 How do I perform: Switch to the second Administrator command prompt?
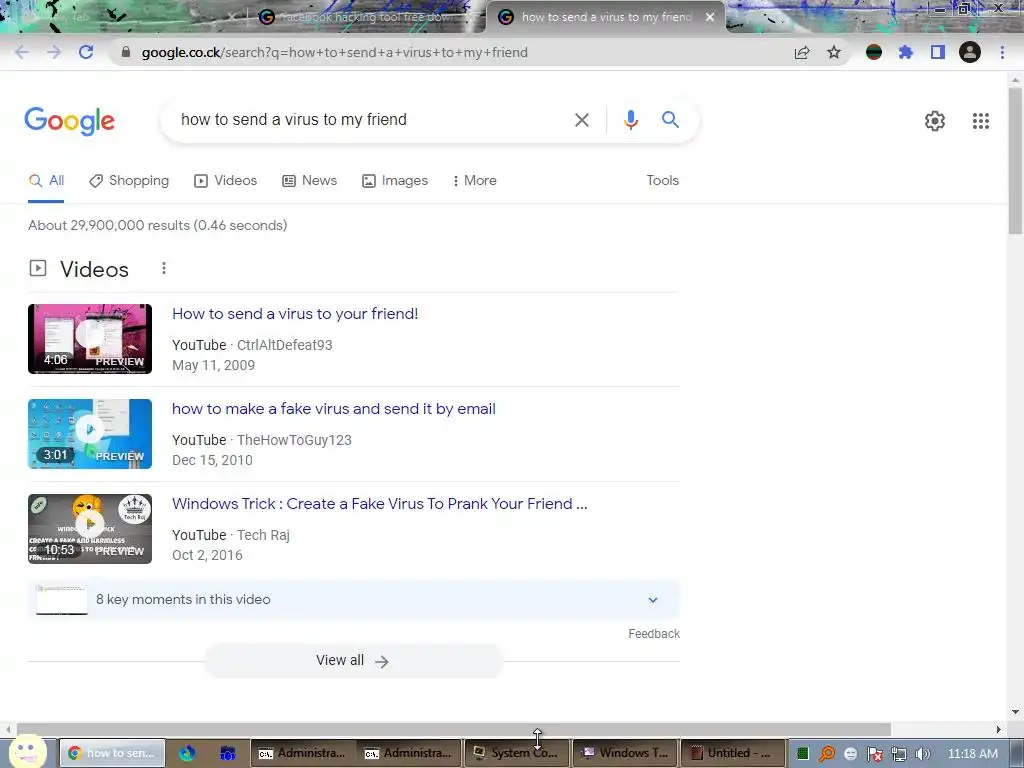pos(409,753)
